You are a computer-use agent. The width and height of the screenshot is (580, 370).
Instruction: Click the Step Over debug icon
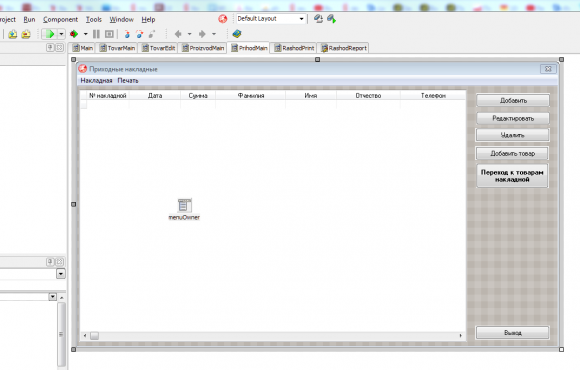[x=139, y=34]
